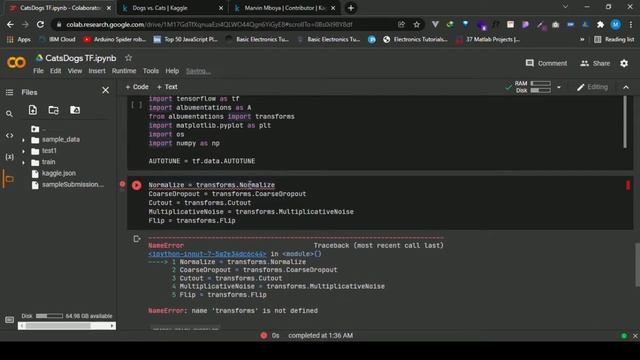Click the browser reload button
Screen dimensions: 640x360
click(x=40, y=24)
